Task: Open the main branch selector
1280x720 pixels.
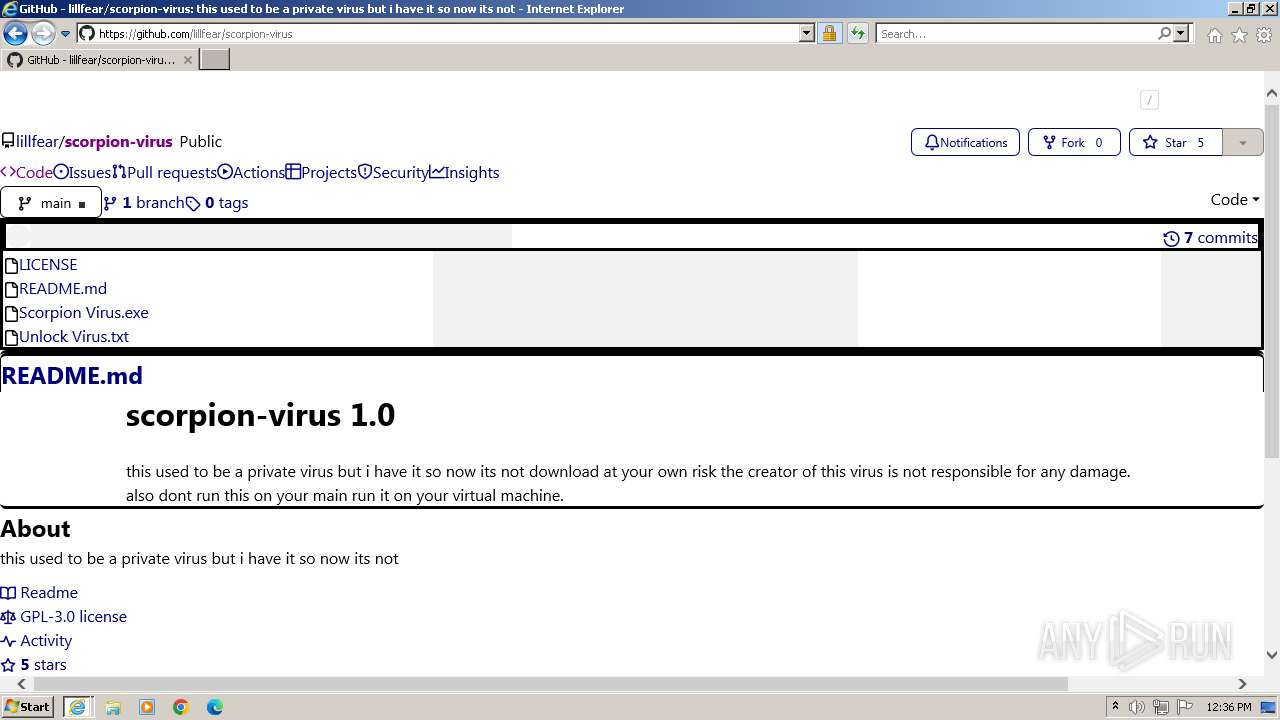Action: click(51, 203)
